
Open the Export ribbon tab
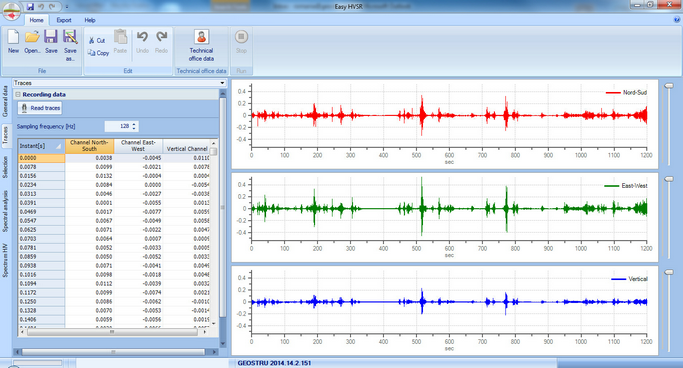coord(64,20)
